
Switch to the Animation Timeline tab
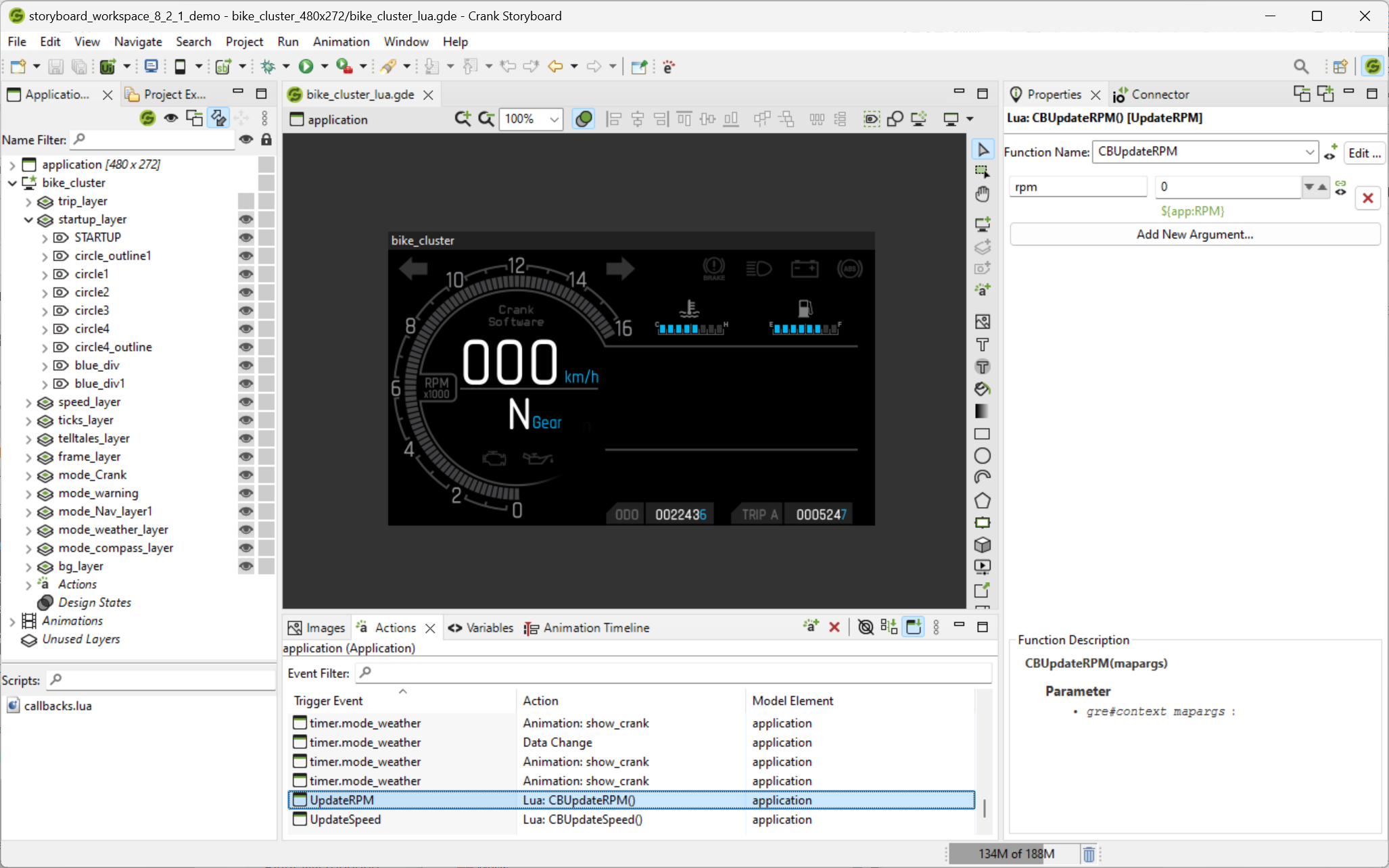587,627
